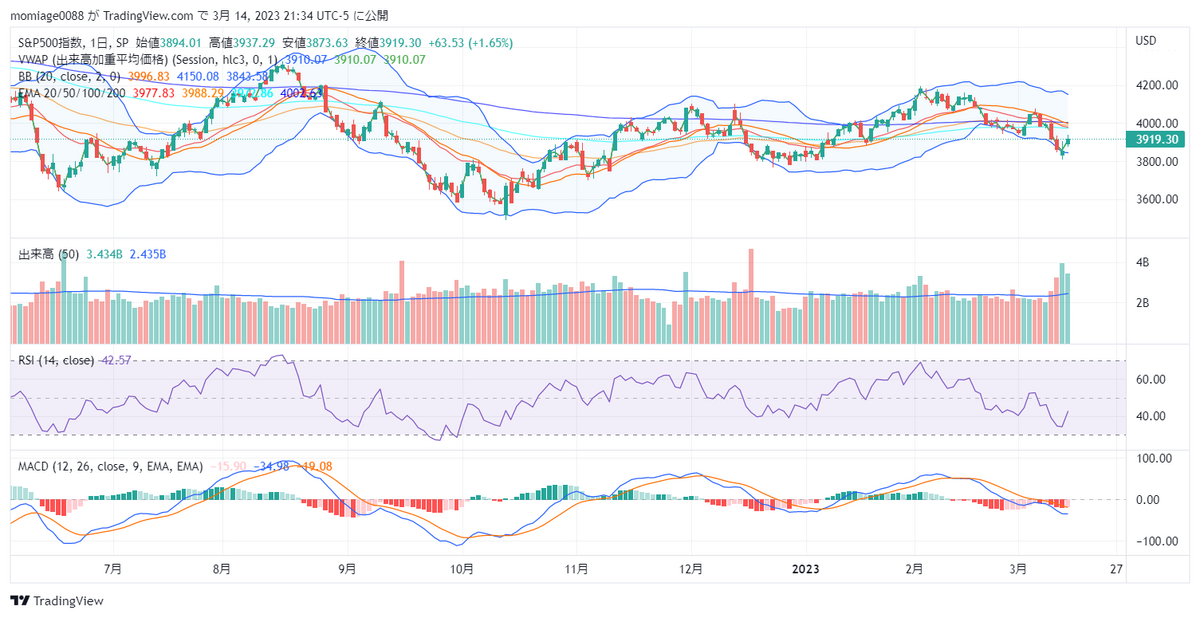The width and height of the screenshot is (1200, 618).
Task: Click the MACD line value -34.98
Action: point(272,466)
